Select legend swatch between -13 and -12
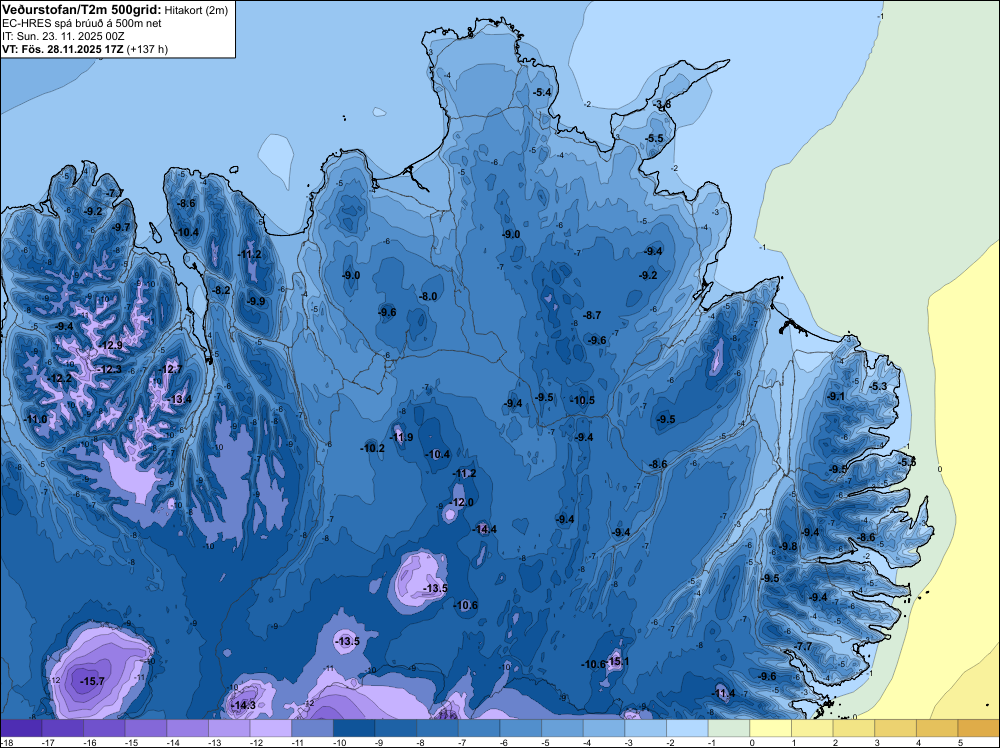 coord(229,728)
